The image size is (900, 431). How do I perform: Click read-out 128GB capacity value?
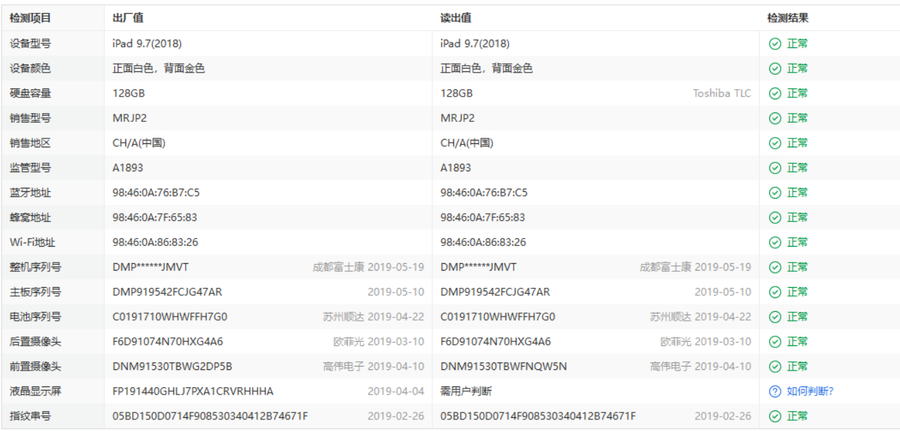pyautogui.click(x=456, y=93)
